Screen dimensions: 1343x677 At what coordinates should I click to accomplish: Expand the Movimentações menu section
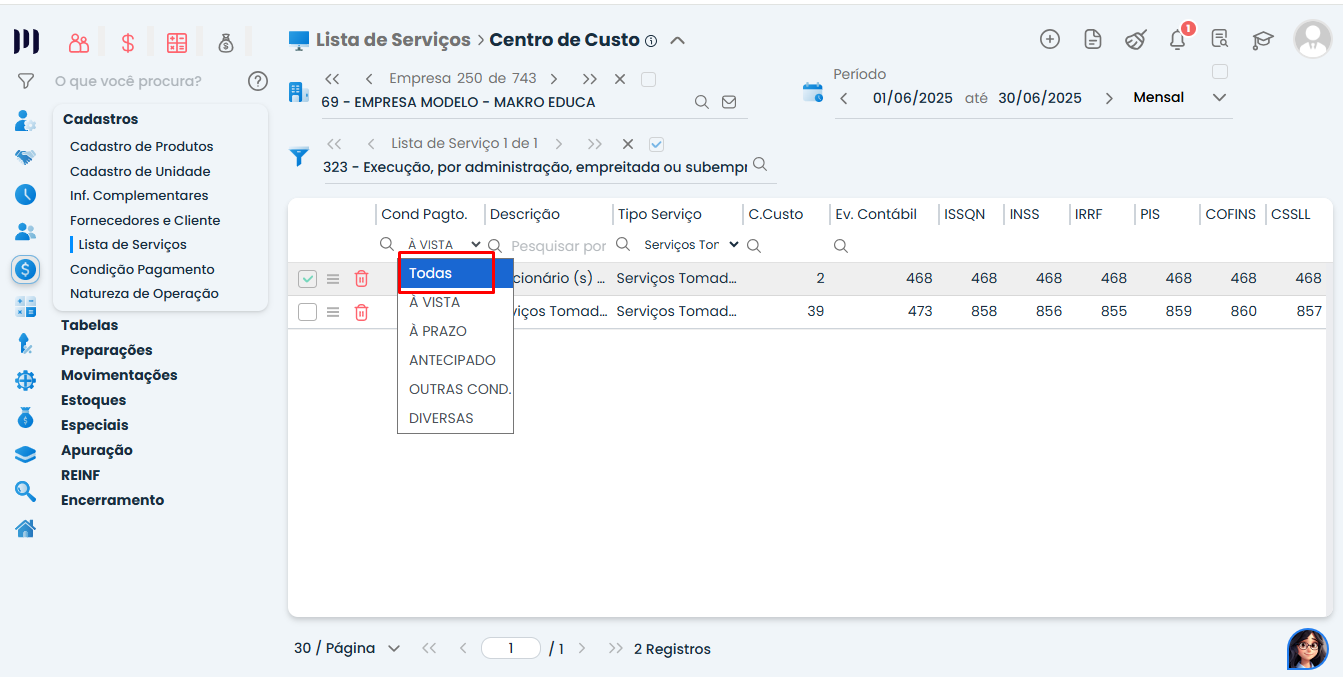click(119, 375)
